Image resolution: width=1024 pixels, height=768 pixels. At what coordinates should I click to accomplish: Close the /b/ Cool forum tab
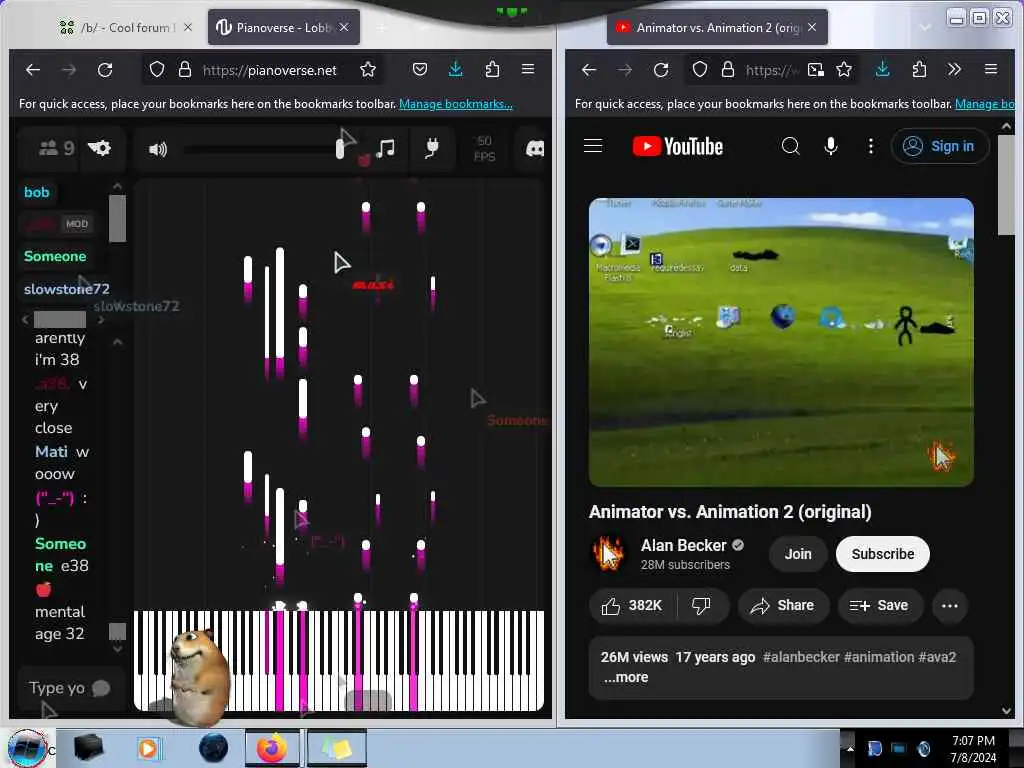pos(187,27)
